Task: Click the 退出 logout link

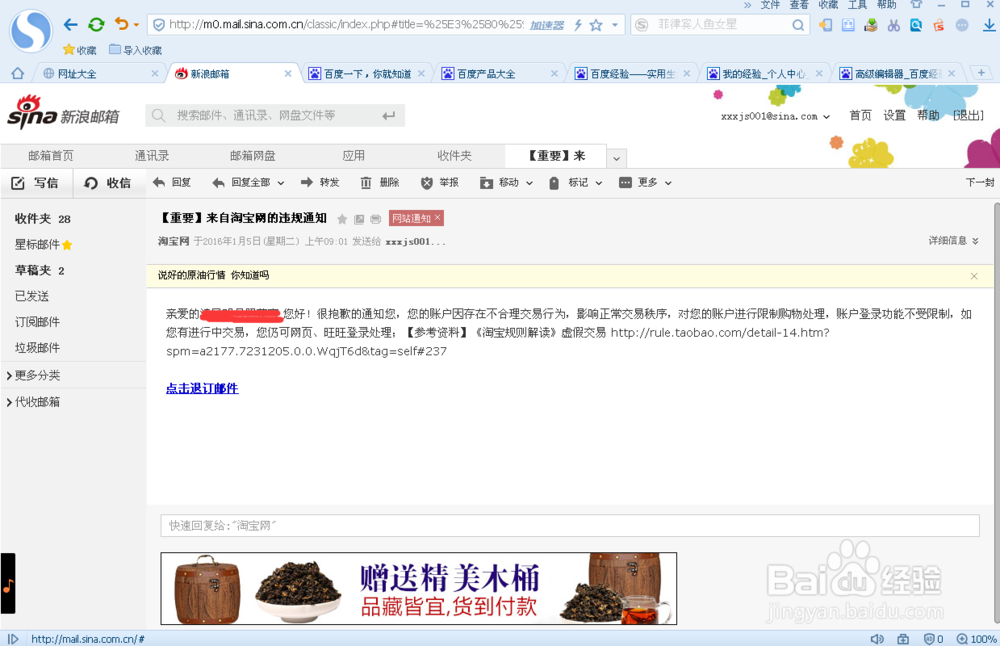Action: (x=968, y=115)
